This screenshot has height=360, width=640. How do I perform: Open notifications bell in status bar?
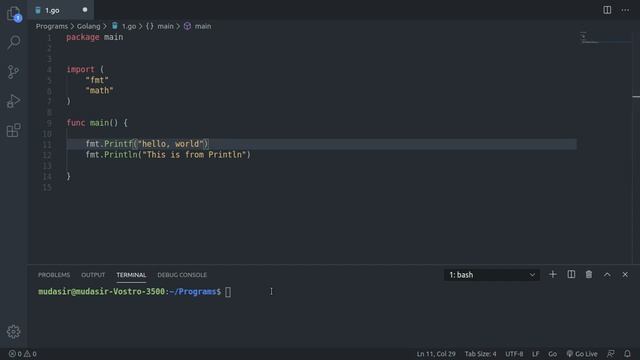point(627,354)
